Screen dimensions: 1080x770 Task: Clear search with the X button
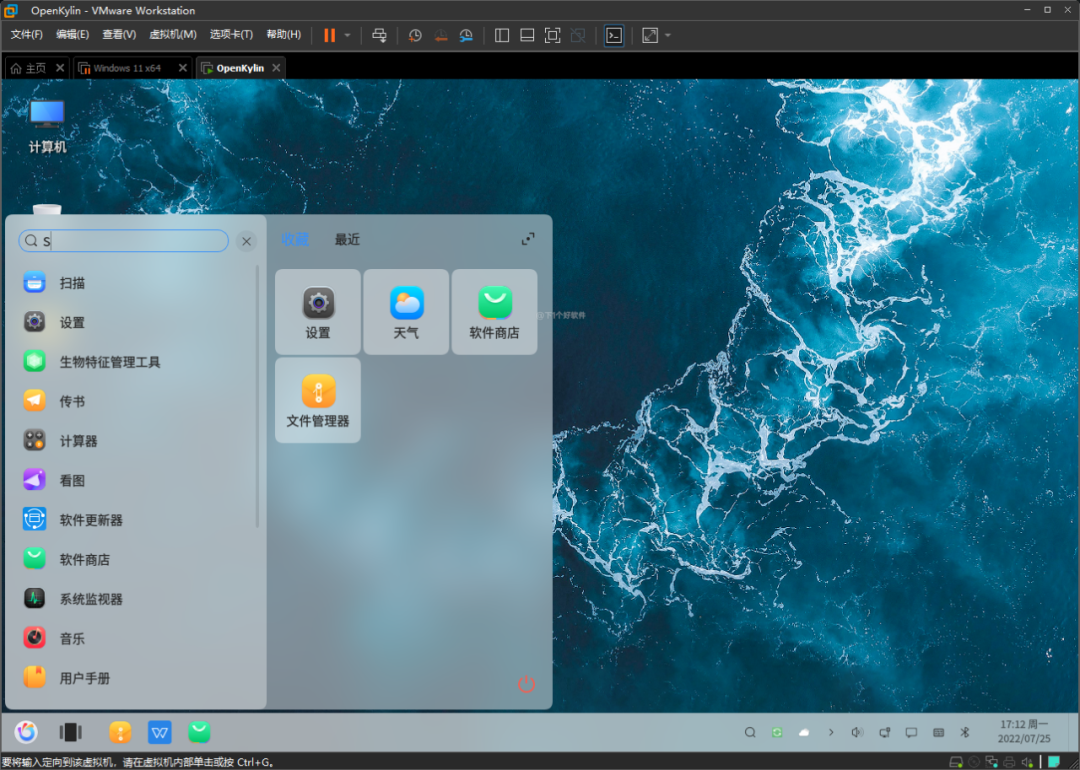246,241
